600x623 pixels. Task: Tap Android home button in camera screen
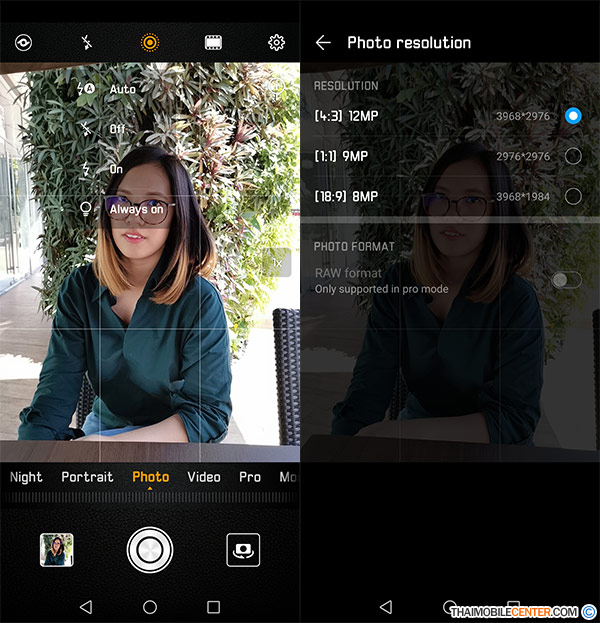tap(150, 607)
